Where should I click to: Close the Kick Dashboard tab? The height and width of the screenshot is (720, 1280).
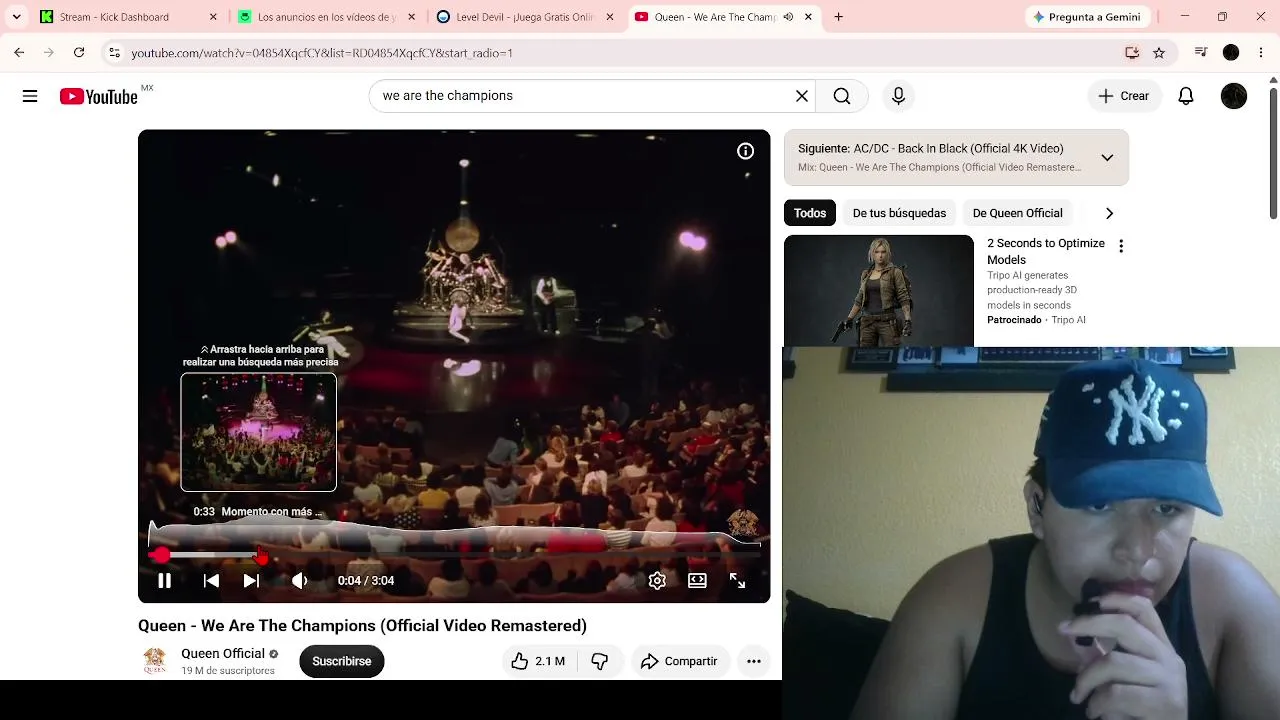tap(213, 17)
